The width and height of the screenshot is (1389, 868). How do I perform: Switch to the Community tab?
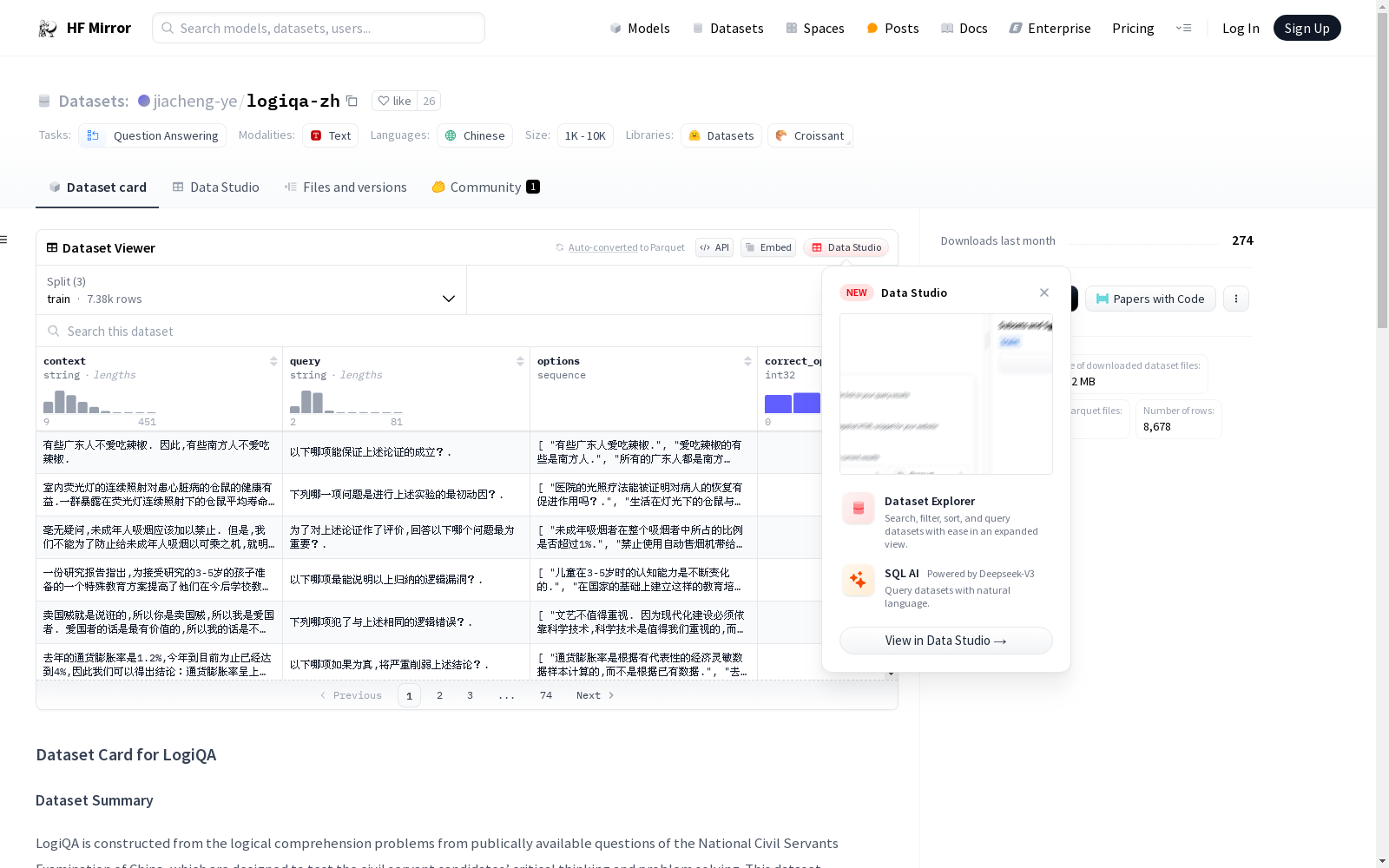(485, 187)
